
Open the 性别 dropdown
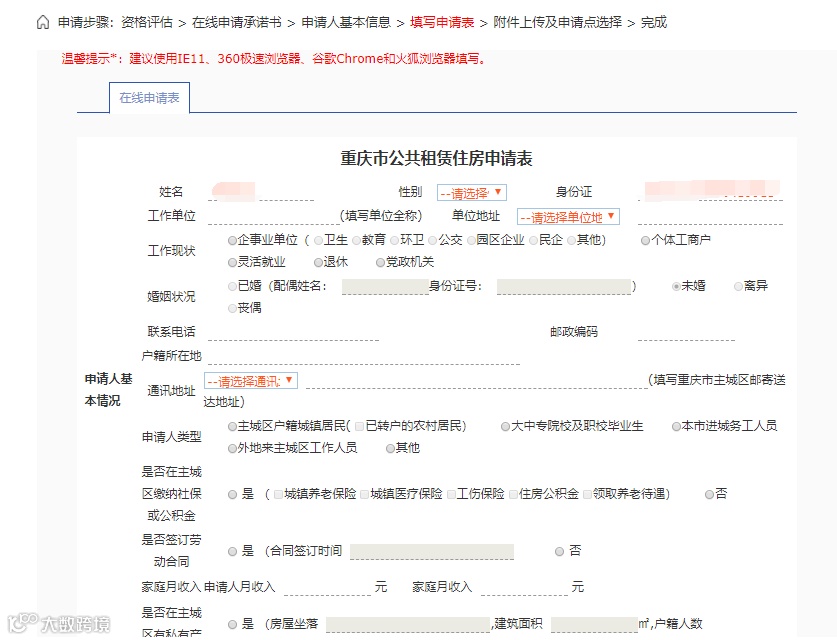471,193
